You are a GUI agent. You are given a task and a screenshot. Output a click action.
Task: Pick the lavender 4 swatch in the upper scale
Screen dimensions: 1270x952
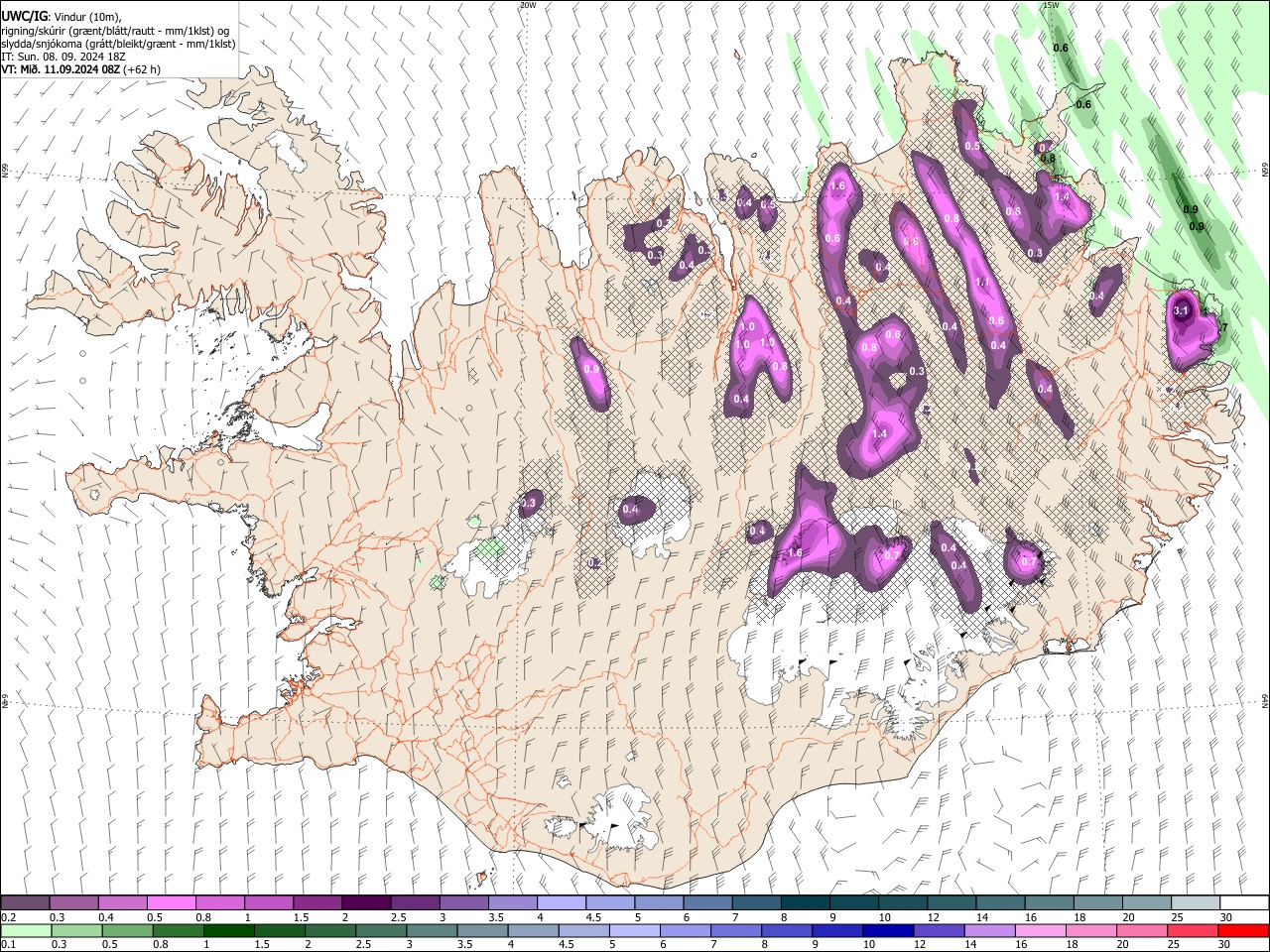pyautogui.click(x=561, y=902)
